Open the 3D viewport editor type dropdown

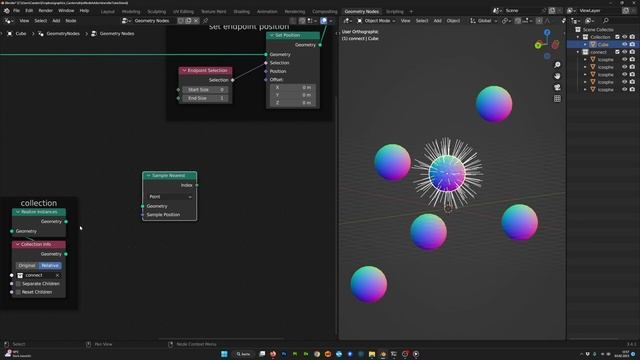coord(347,21)
